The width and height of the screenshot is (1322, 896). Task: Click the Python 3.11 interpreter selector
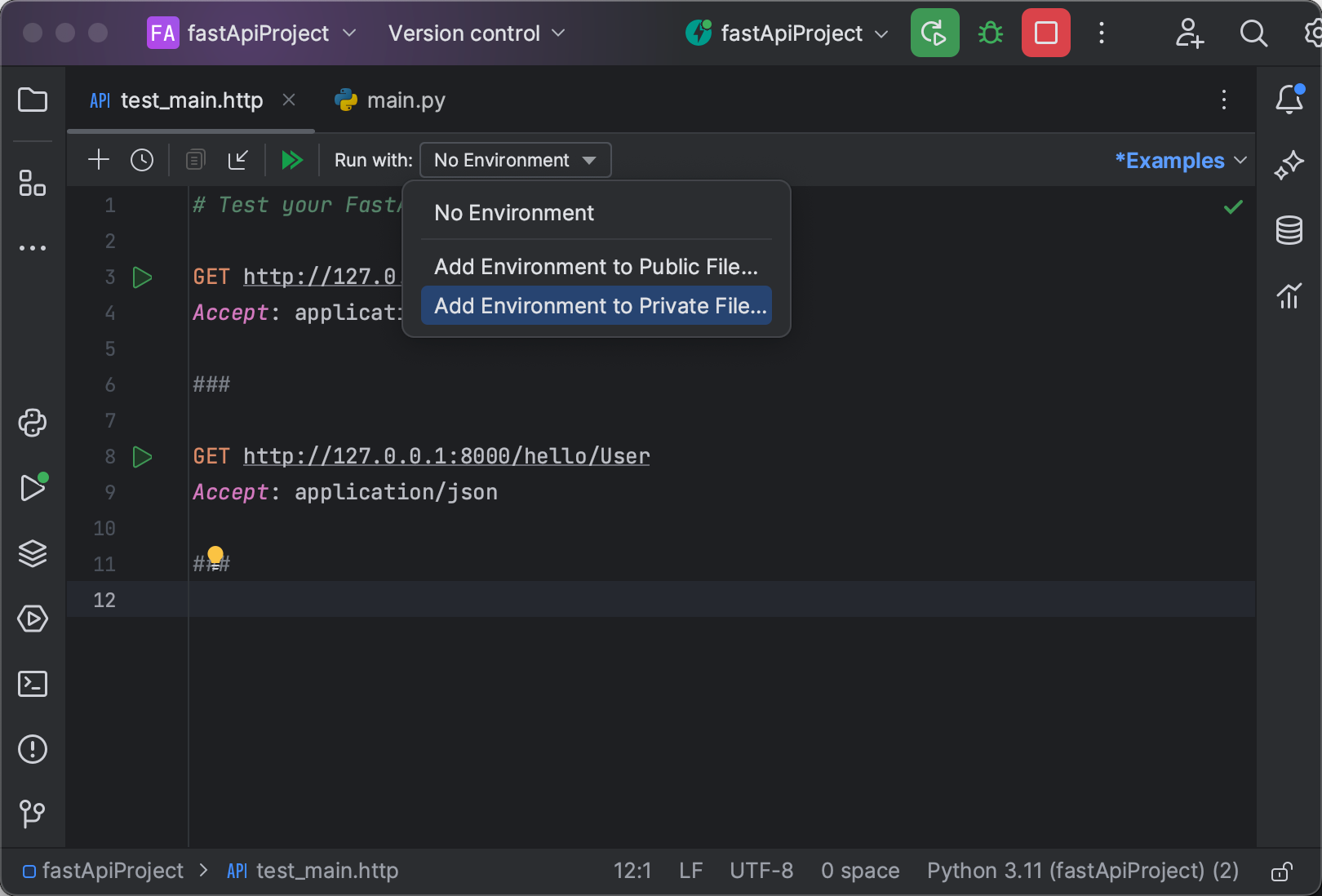(1082, 872)
